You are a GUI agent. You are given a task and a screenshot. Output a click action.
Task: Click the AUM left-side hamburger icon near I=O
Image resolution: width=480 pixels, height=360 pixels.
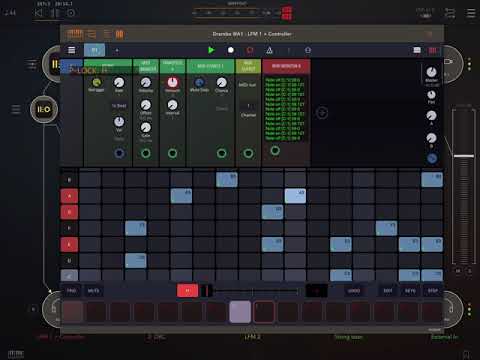pyautogui.click(x=15, y=109)
